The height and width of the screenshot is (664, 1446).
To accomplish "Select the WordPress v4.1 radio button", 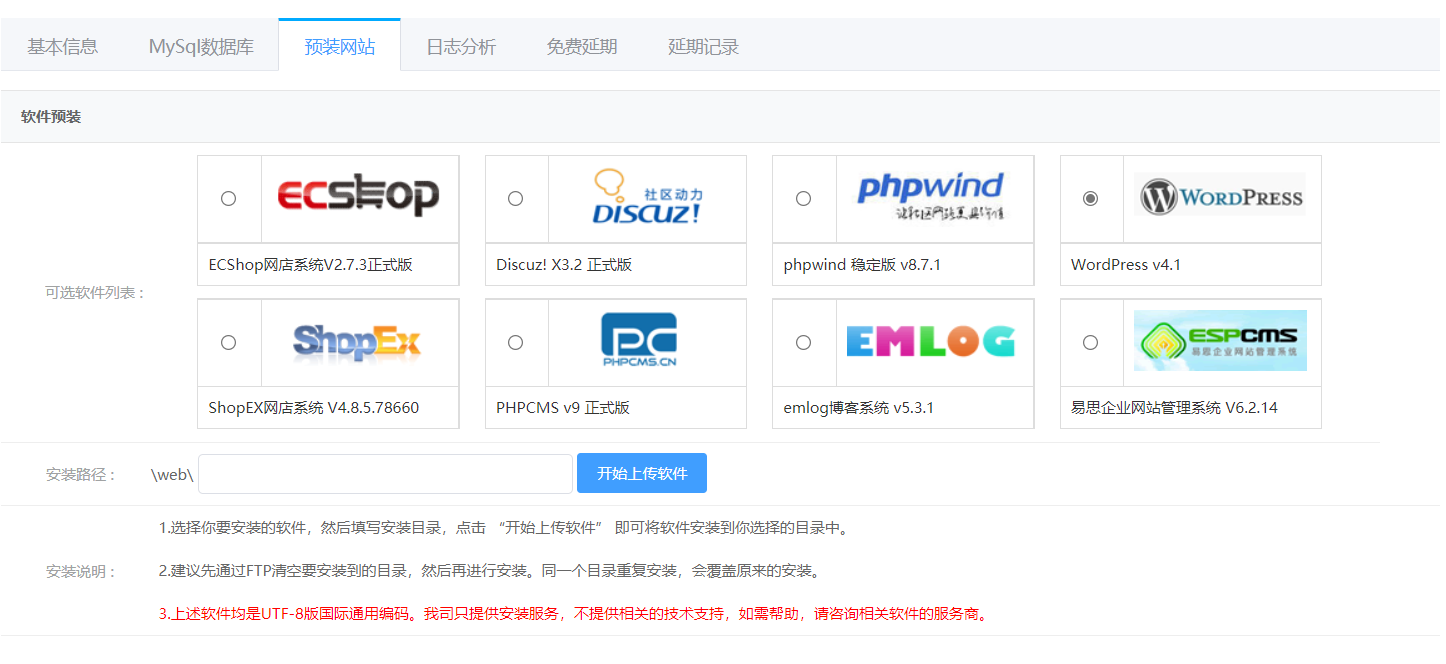I will tap(1090, 198).
